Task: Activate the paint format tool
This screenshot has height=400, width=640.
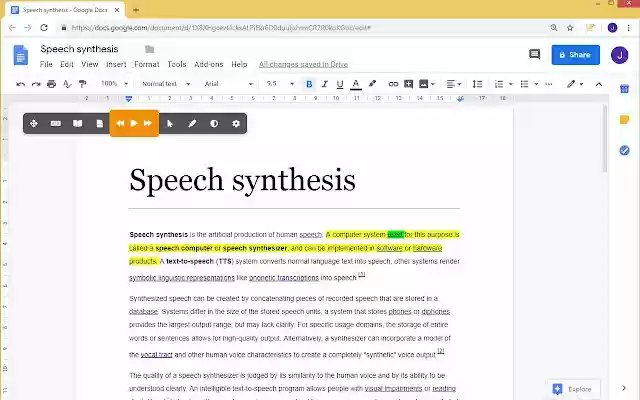Action: pyautogui.click(x=82, y=84)
